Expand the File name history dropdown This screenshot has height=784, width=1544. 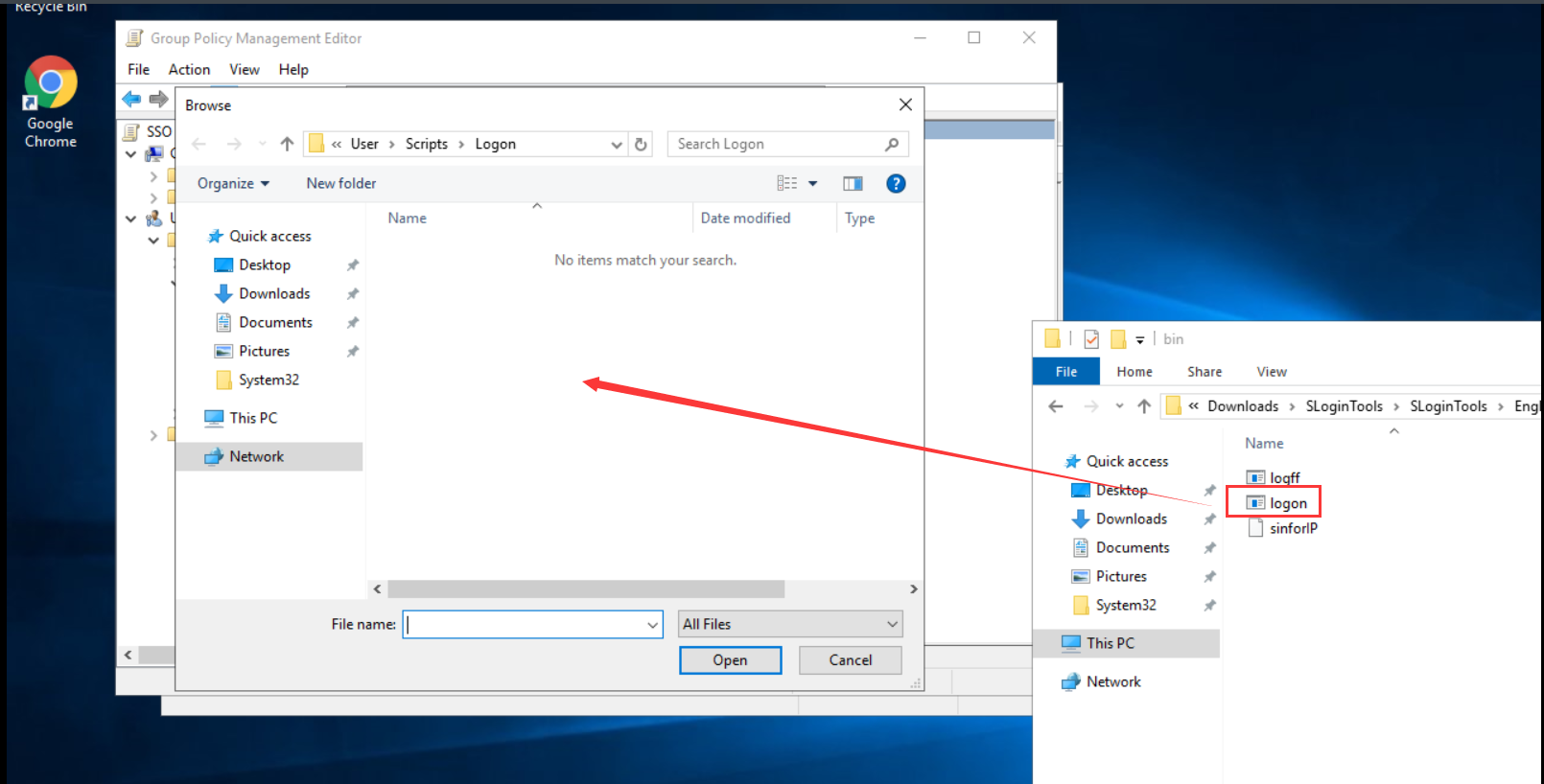pos(652,625)
